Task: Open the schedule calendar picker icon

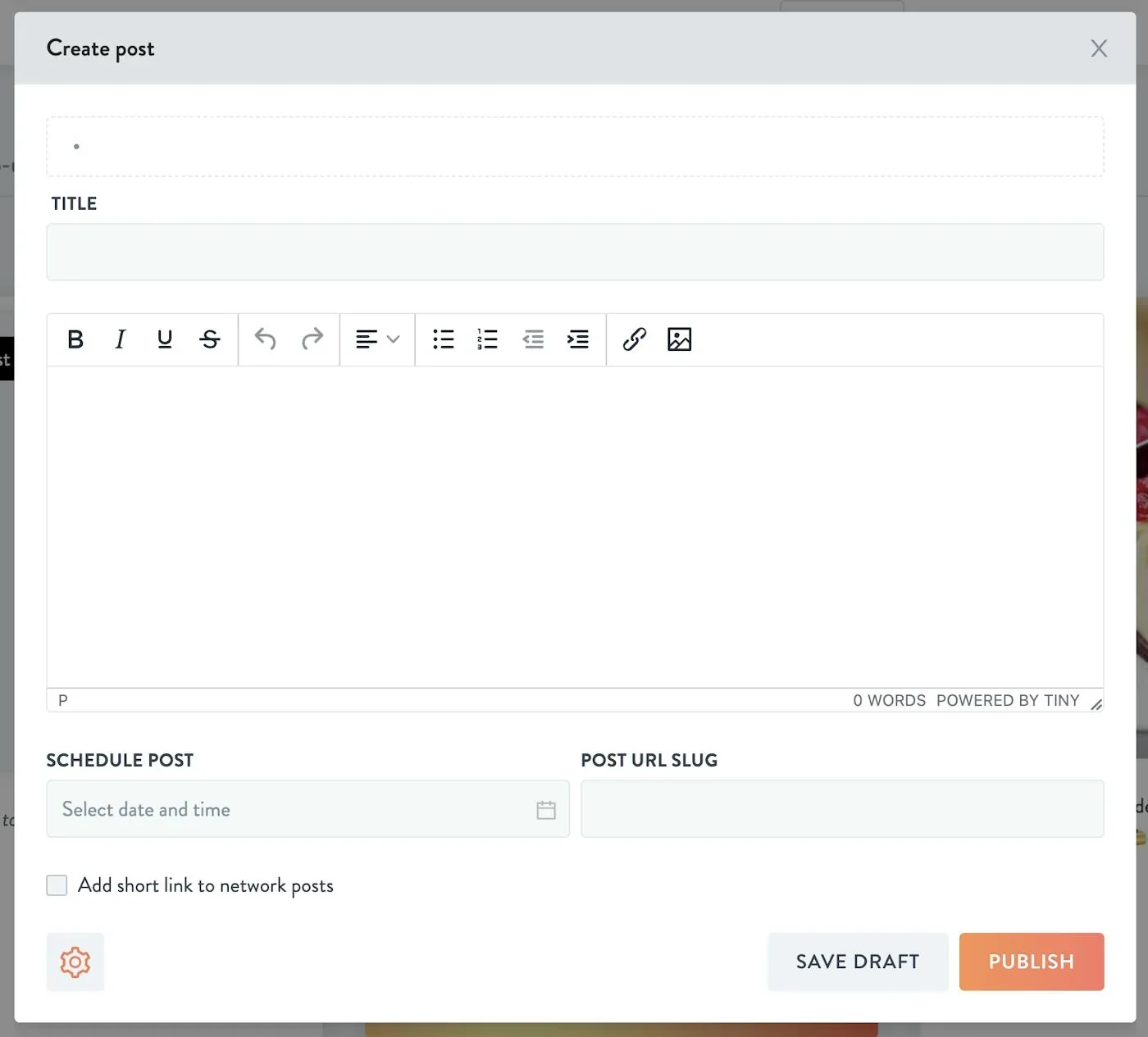Action: pos(546,810)
